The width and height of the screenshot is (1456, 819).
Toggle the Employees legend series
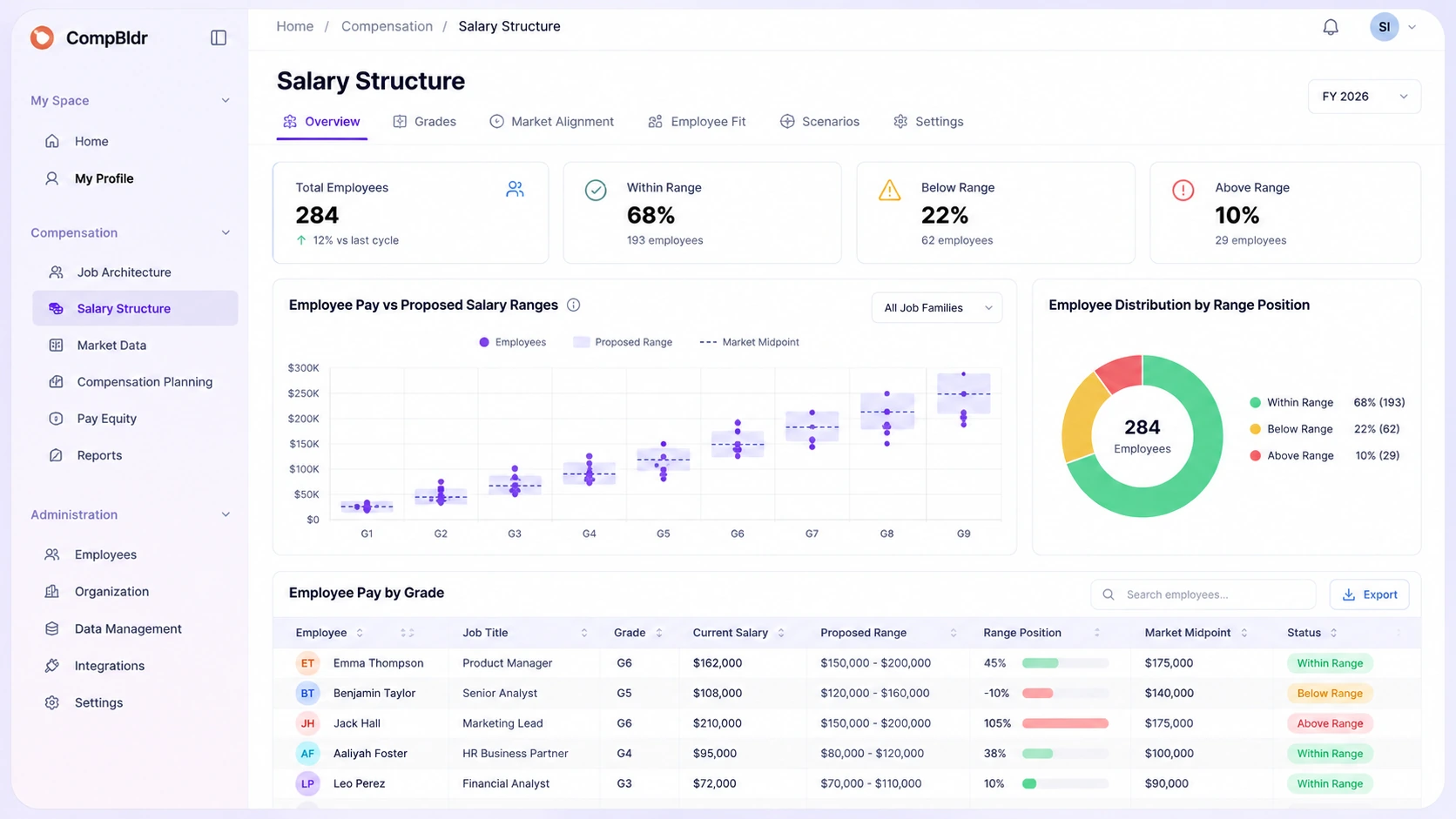pos(512,342)
